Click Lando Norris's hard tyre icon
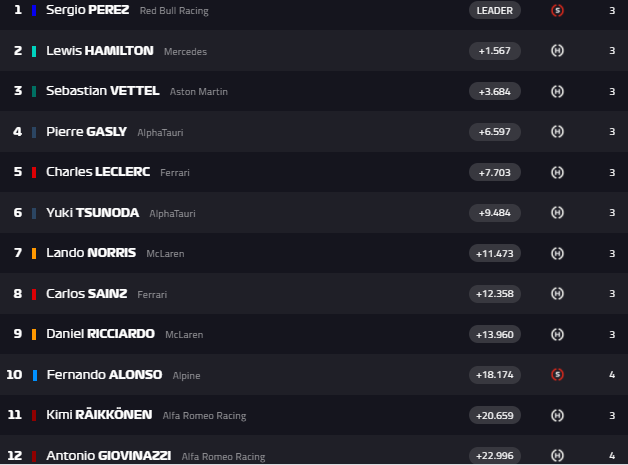This screenshot has width=628, height=465. (x=557, y=253)
